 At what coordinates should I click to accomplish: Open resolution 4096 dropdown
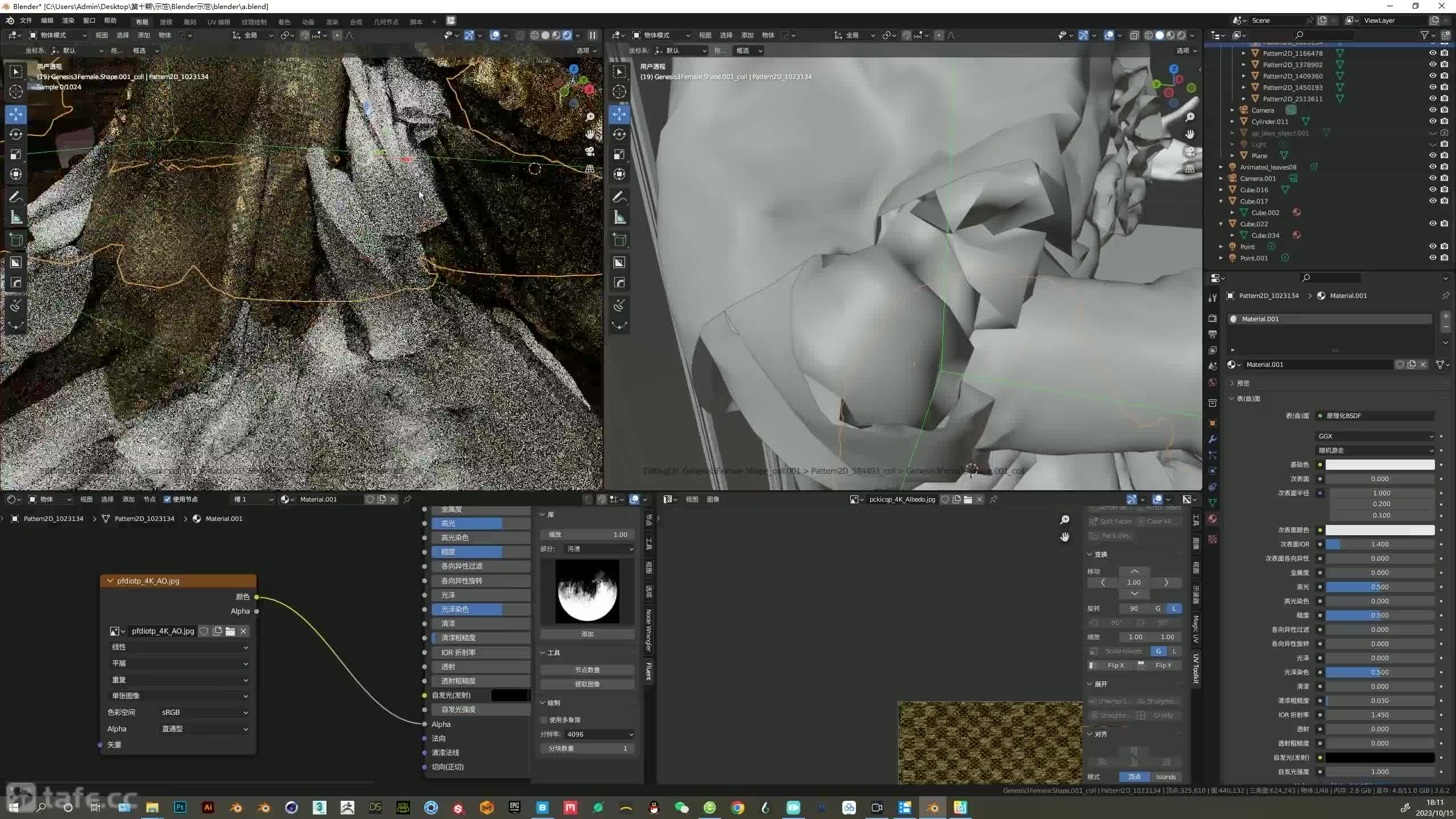[x=599, y=734]
